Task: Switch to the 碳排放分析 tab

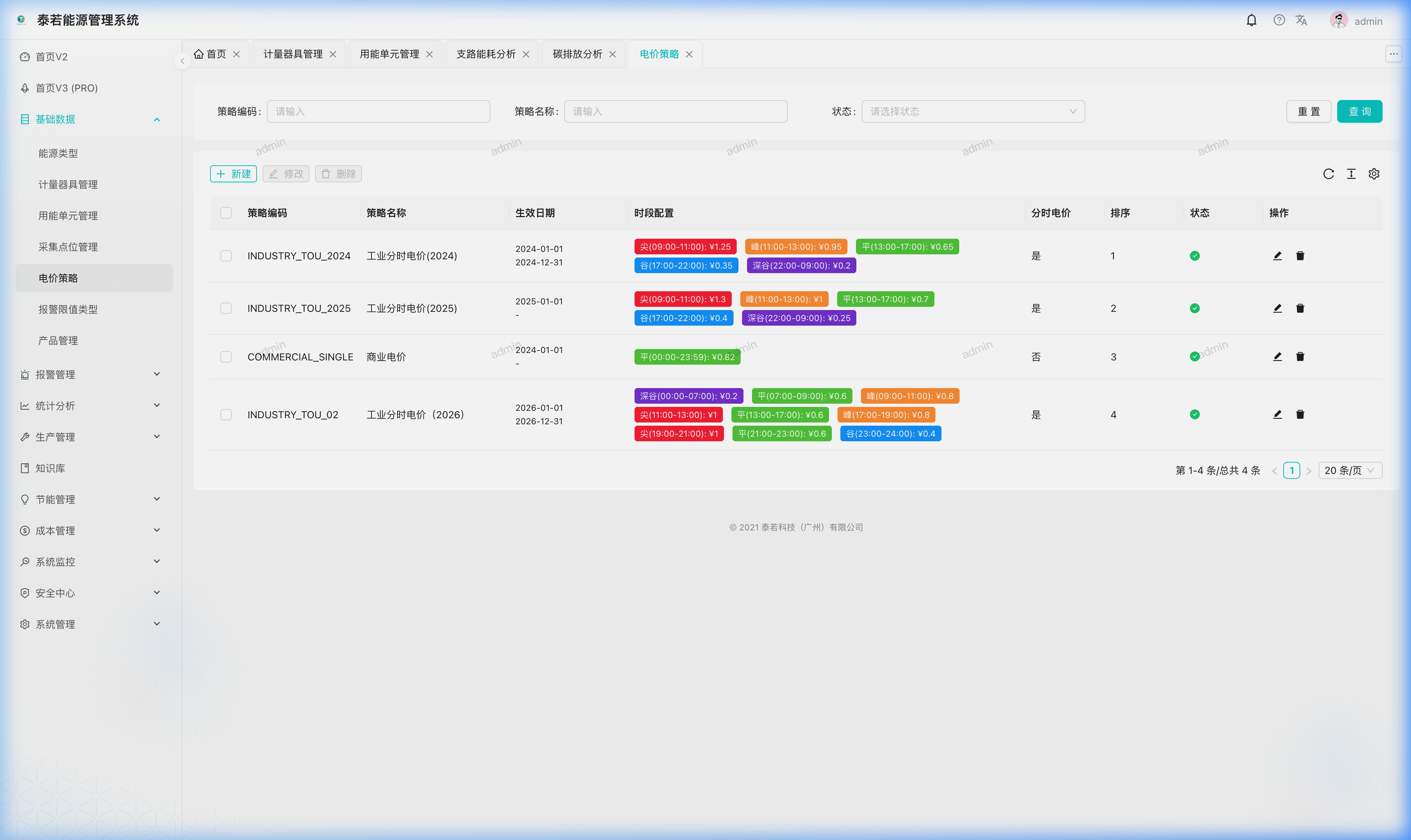Action: tap(577, 54)
